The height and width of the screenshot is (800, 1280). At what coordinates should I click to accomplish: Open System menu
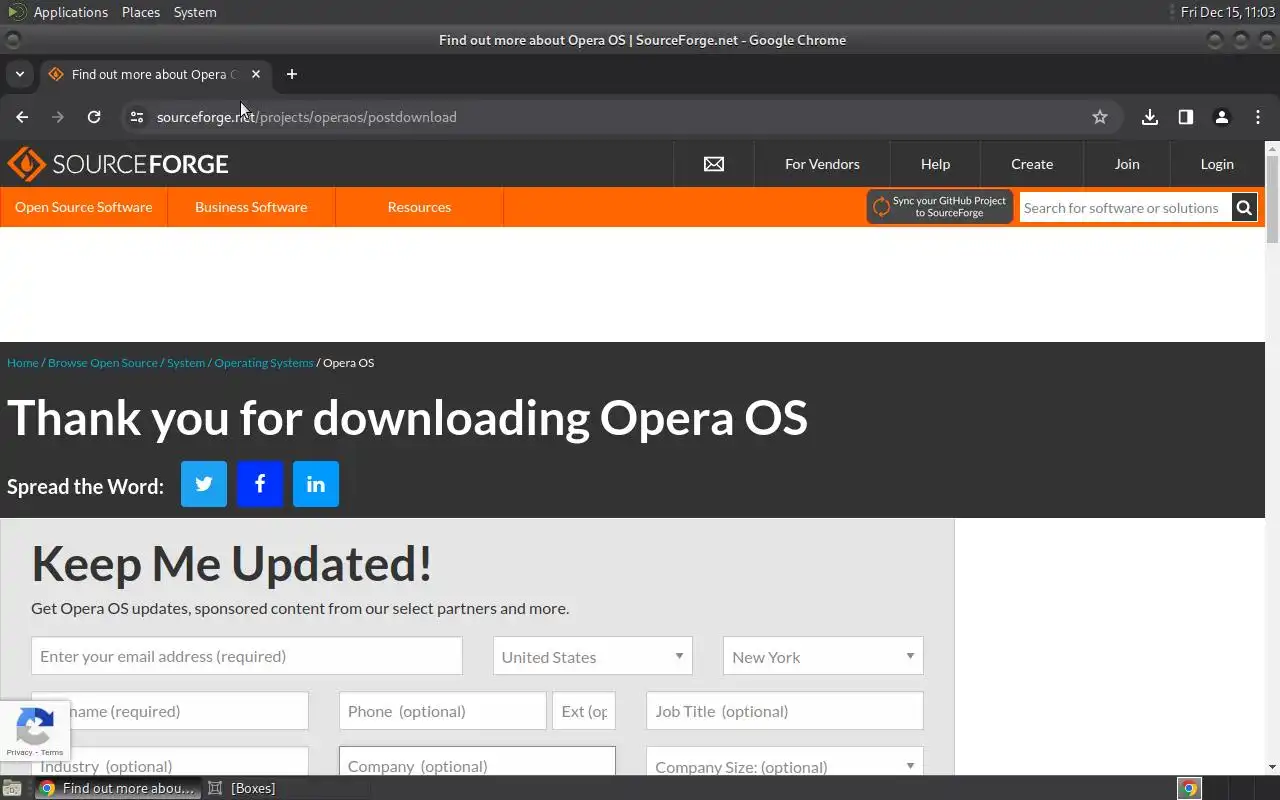click(195, 12)
